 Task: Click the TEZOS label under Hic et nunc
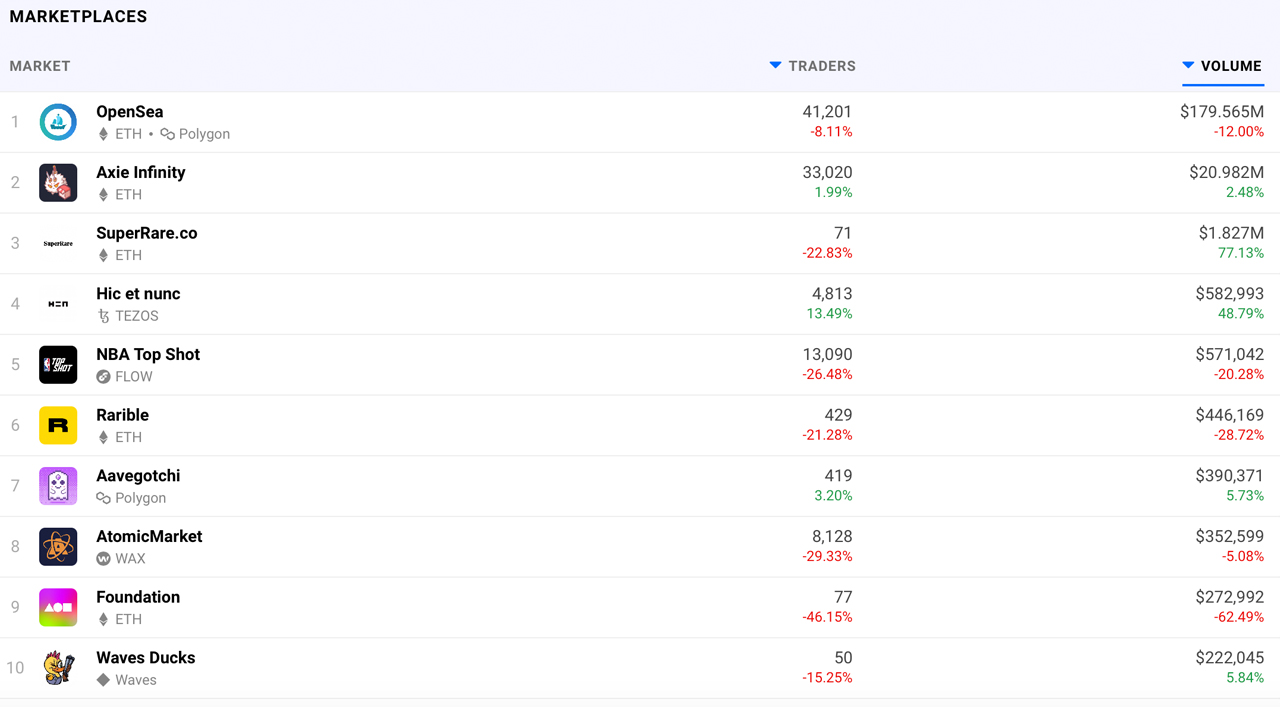pyautogui.click(x=137, y=316)
